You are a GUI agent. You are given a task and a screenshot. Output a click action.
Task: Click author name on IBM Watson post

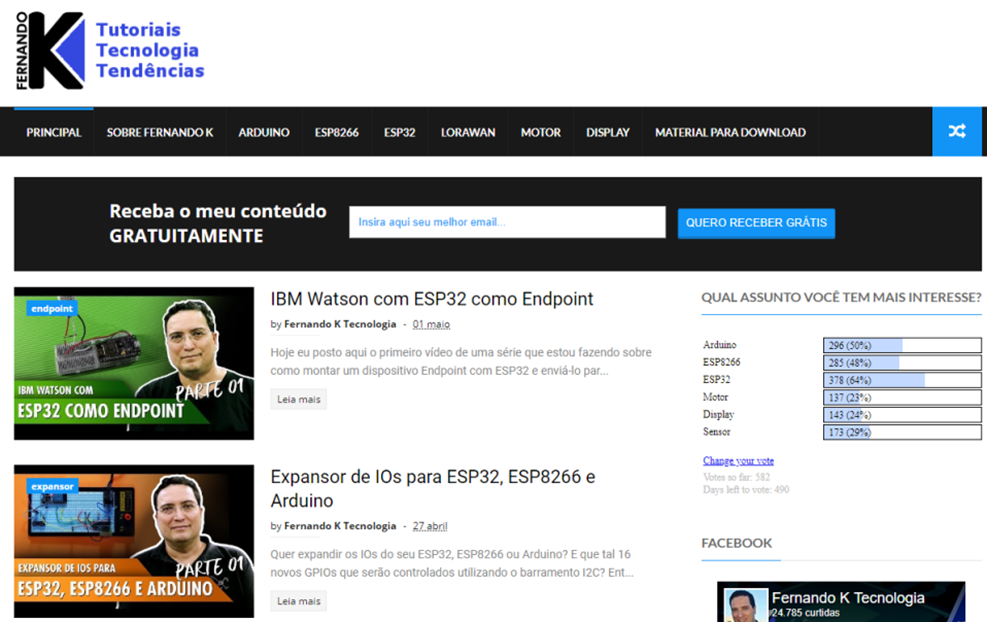pyautogui.click(x=340, y=324)
